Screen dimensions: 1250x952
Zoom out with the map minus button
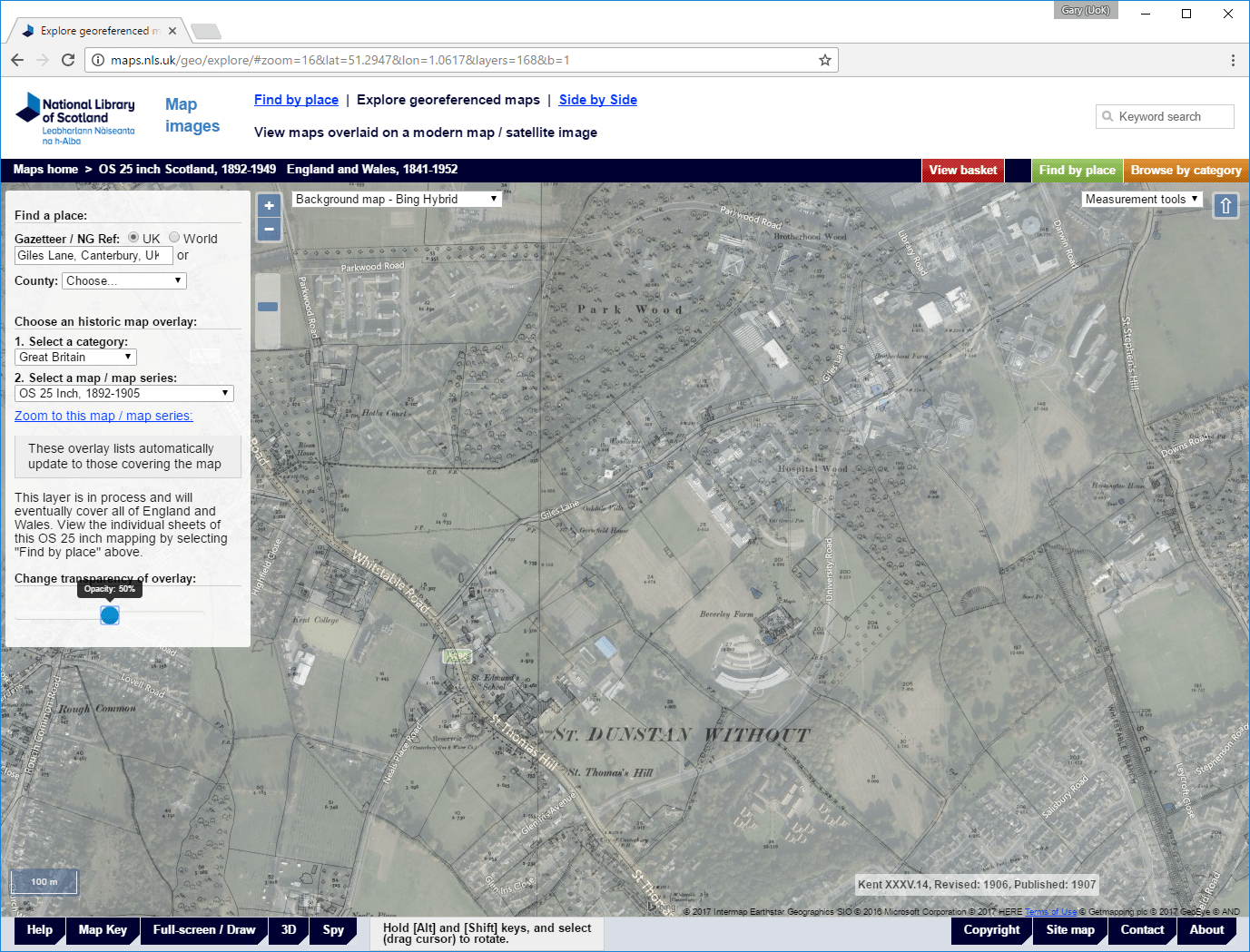click(x=269, y=230)
